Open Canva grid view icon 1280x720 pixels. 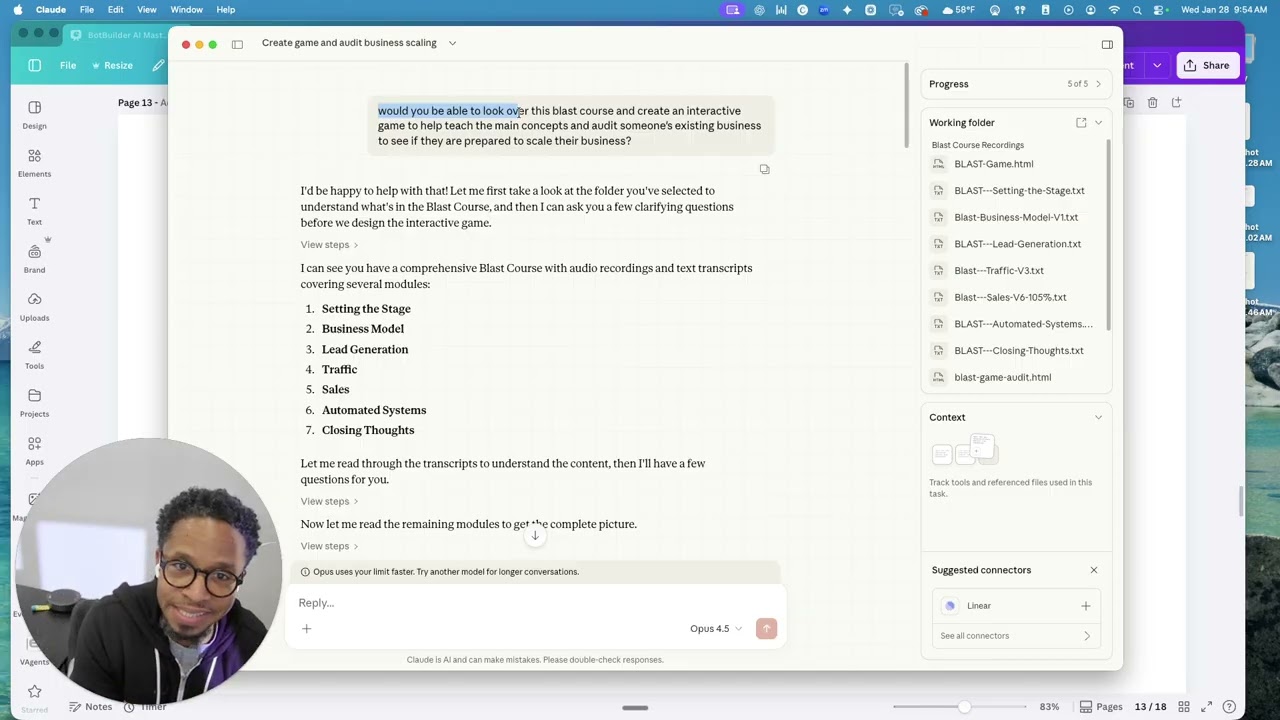pyautogui.click(x=1184, y=707)
